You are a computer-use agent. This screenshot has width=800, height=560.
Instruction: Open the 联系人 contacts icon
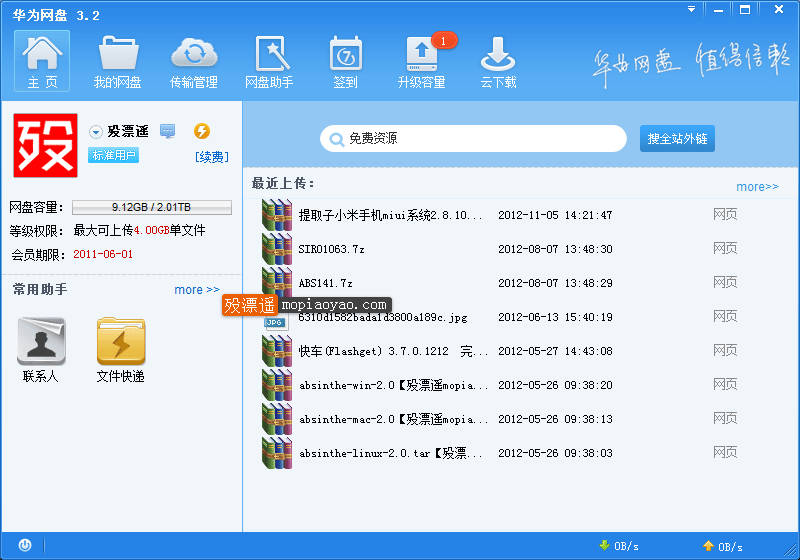click(41, 350)
